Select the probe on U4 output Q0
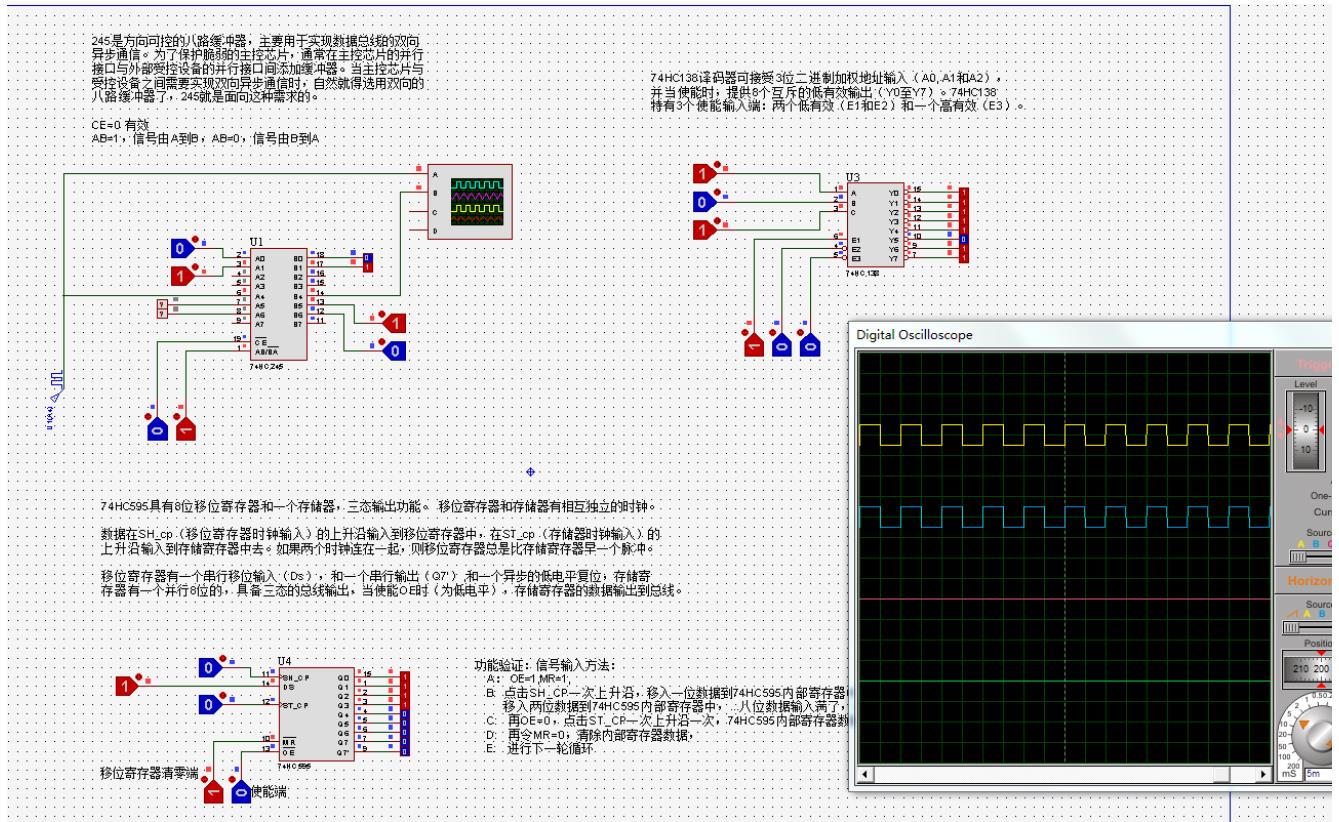 (404, 676)
